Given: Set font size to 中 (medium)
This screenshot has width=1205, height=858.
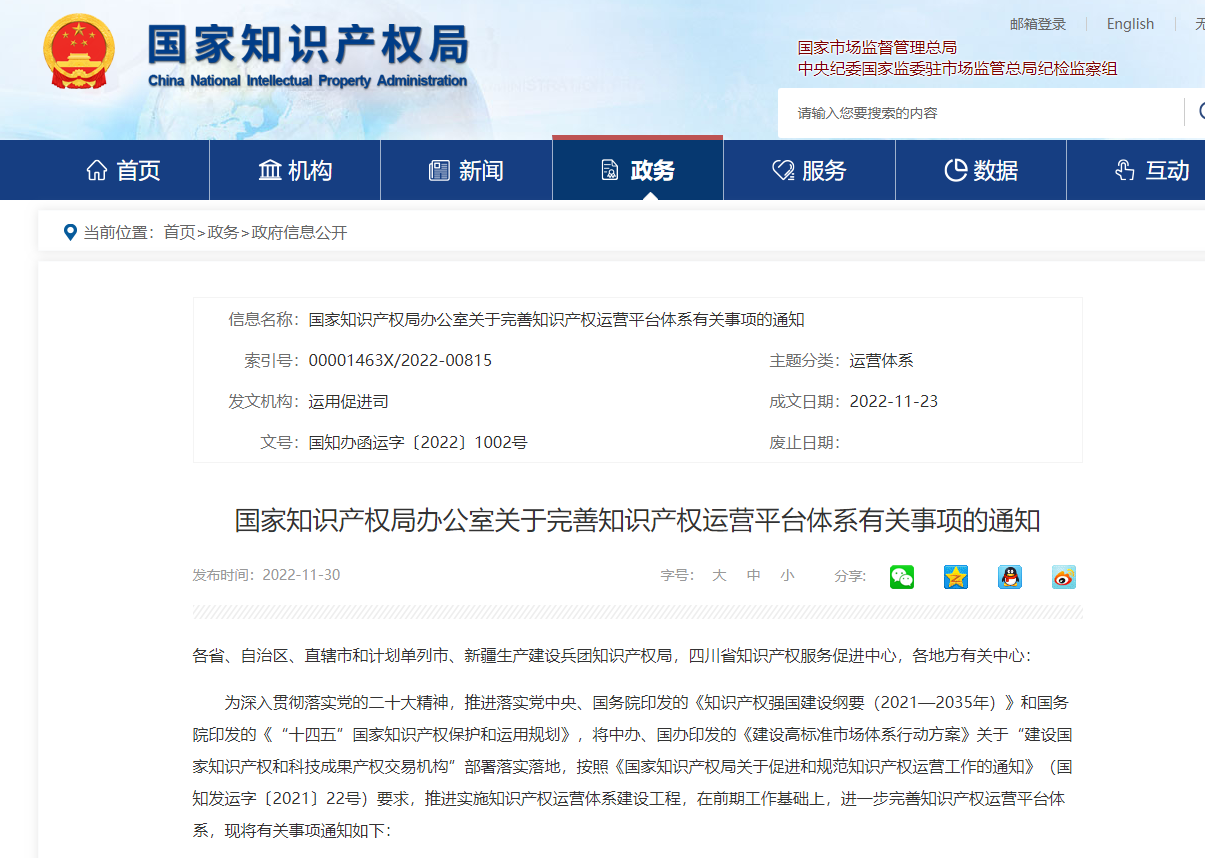Looking at the screenshot, I should click(754, 576).
